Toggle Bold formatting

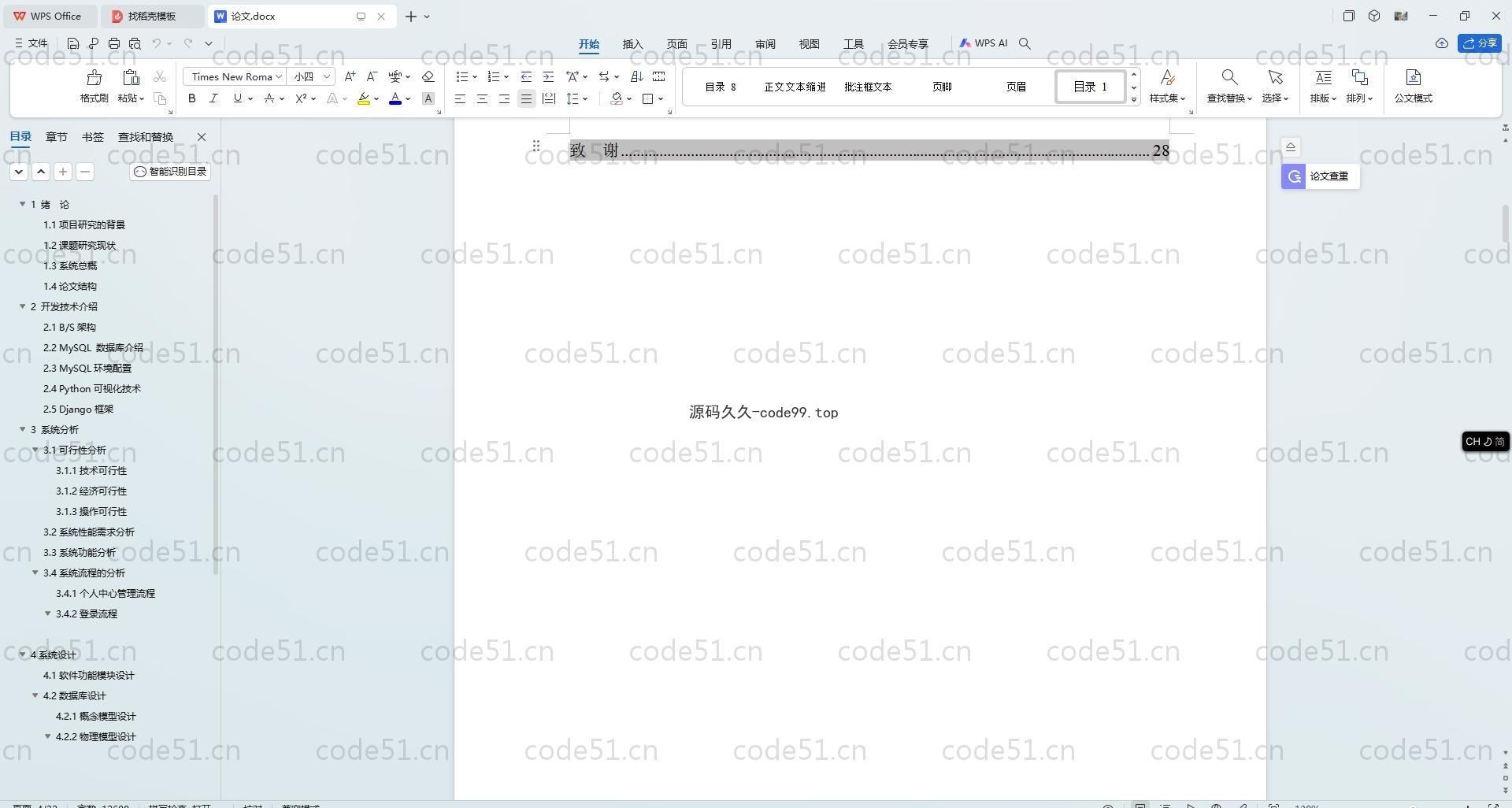click(191, 98)
